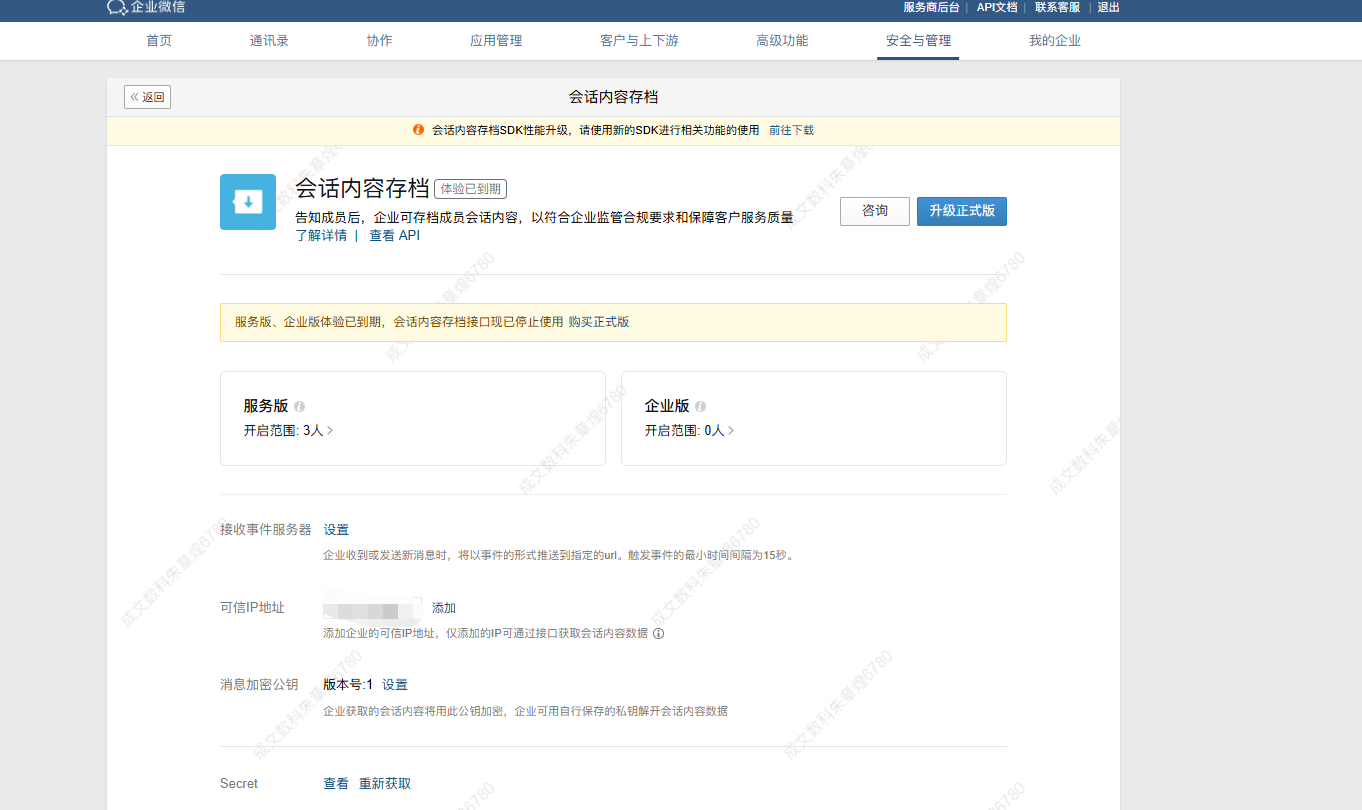Screen dimensions: 1362x810
Task: Click orange warning icon in SDK notice
Action: pos(418,130)
